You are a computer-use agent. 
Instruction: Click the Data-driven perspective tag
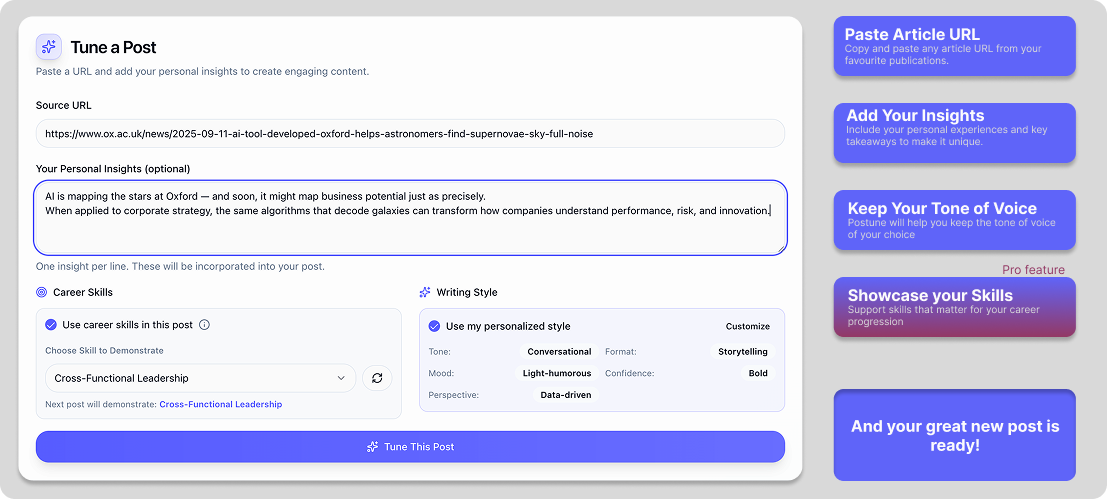[x=567, y=395]
